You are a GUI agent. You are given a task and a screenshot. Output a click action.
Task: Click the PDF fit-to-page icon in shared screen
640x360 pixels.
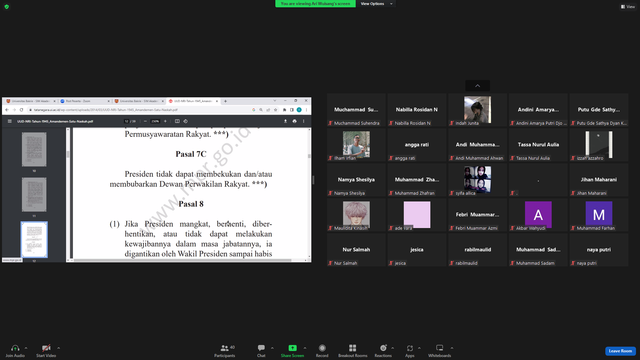coord(177,121)
